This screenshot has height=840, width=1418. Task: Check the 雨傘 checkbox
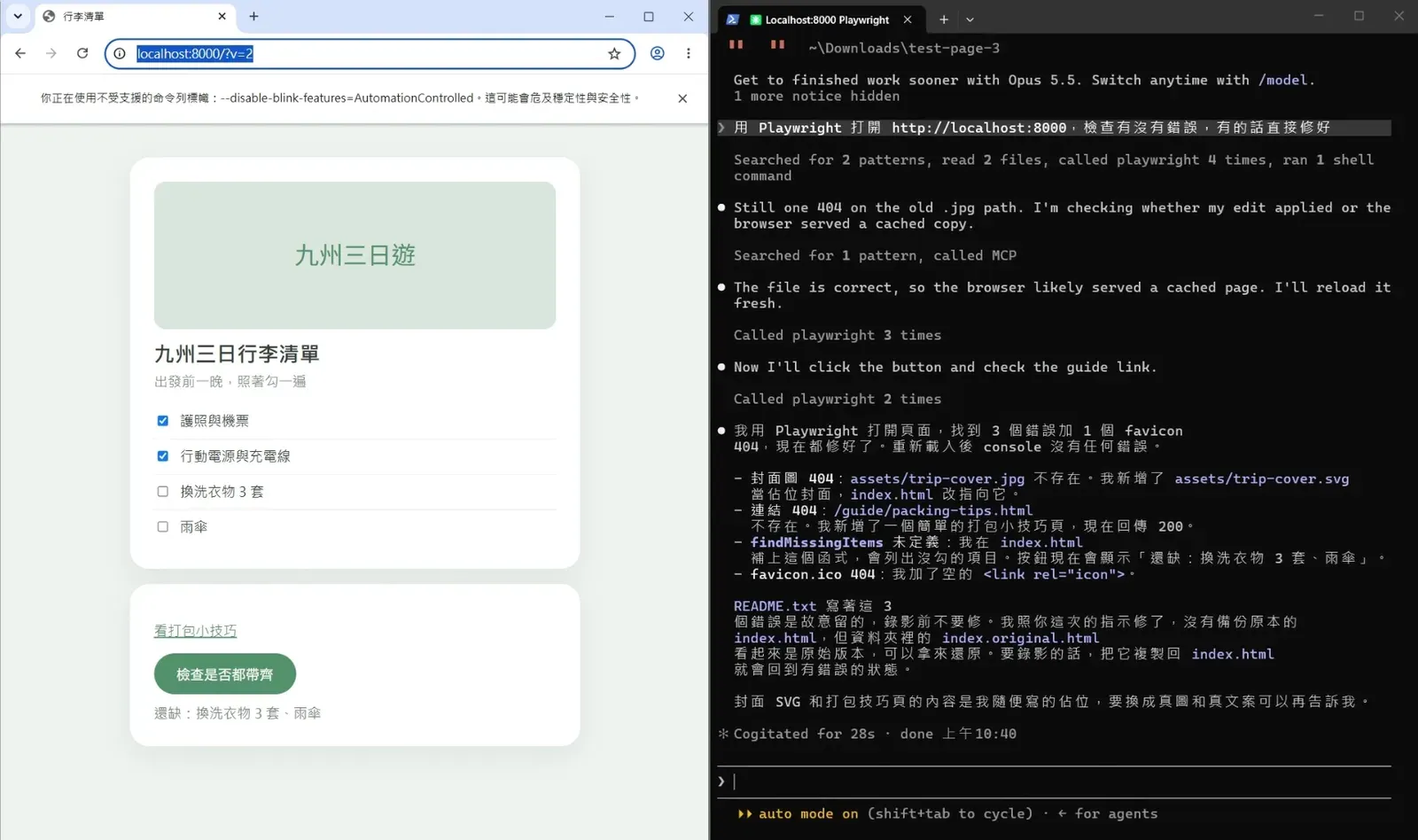163,527
